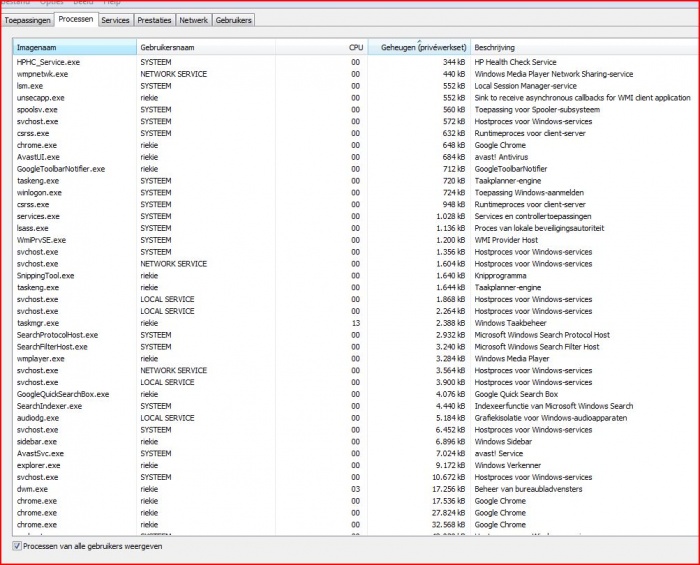The width and height of the screenshot is (700, 565).
Task: Click the lsass.exe process name
Action: pos(33,228)
